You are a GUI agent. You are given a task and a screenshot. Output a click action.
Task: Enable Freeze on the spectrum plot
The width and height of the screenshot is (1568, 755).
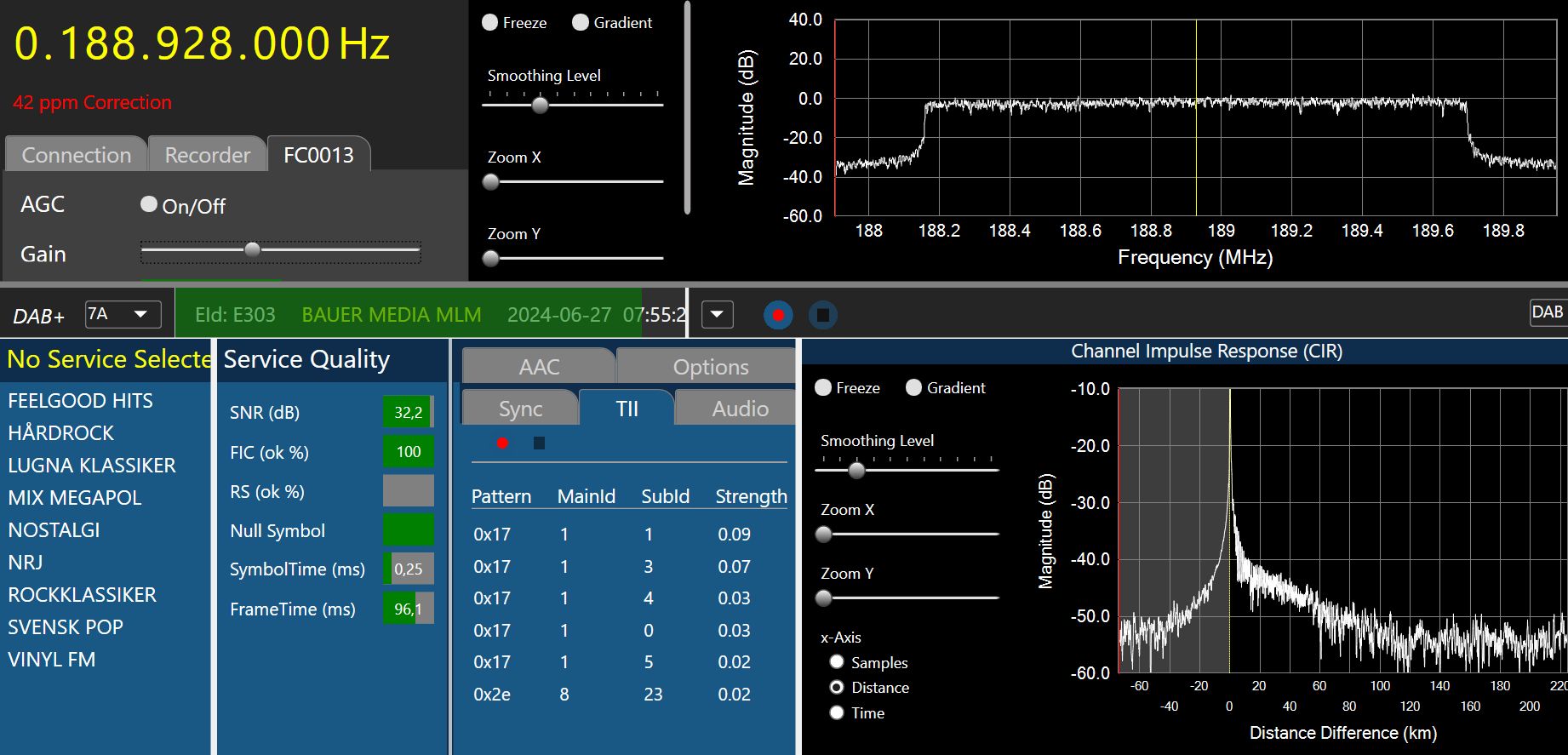tap(490, 23)
